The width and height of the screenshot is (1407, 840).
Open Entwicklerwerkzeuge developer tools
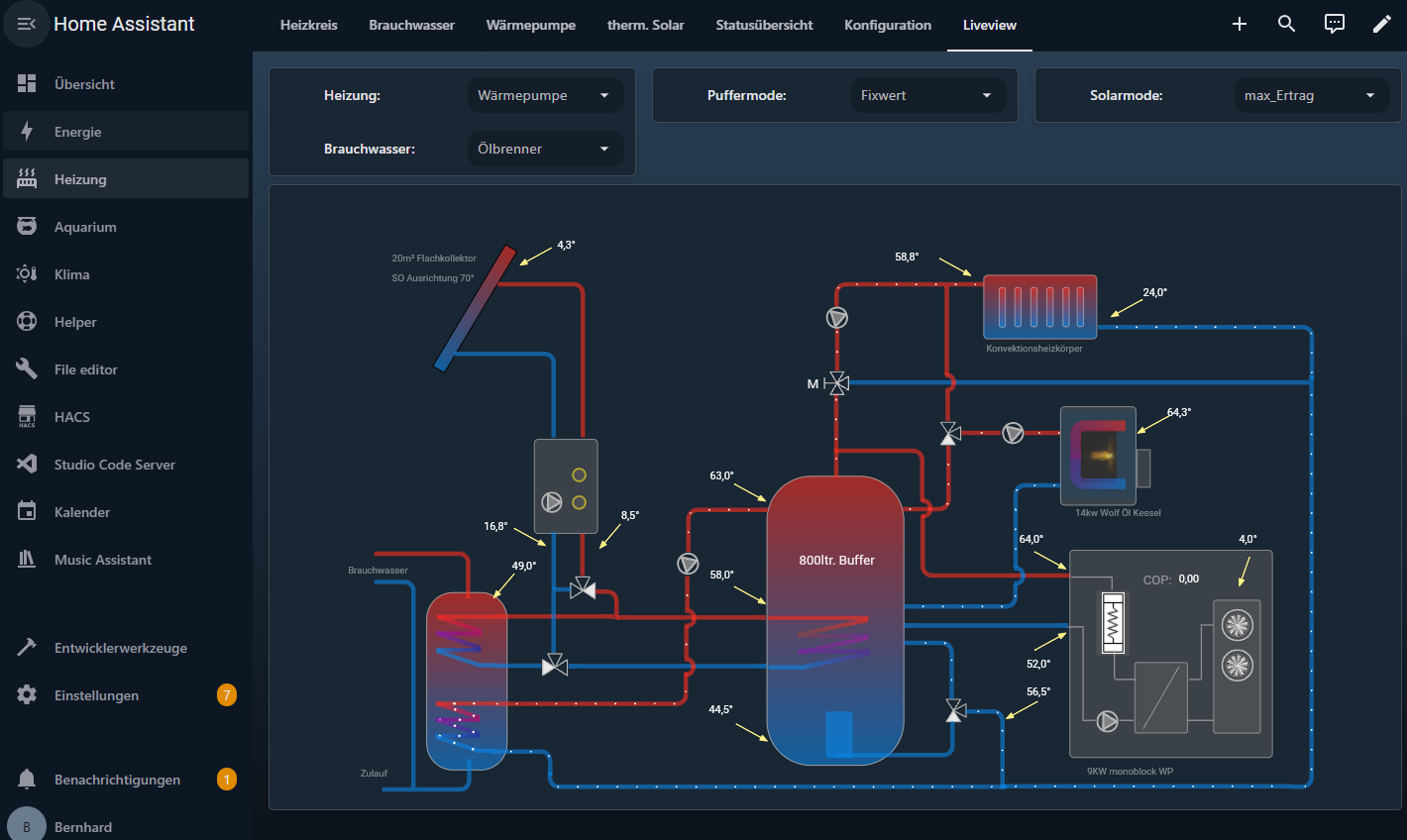120,648
